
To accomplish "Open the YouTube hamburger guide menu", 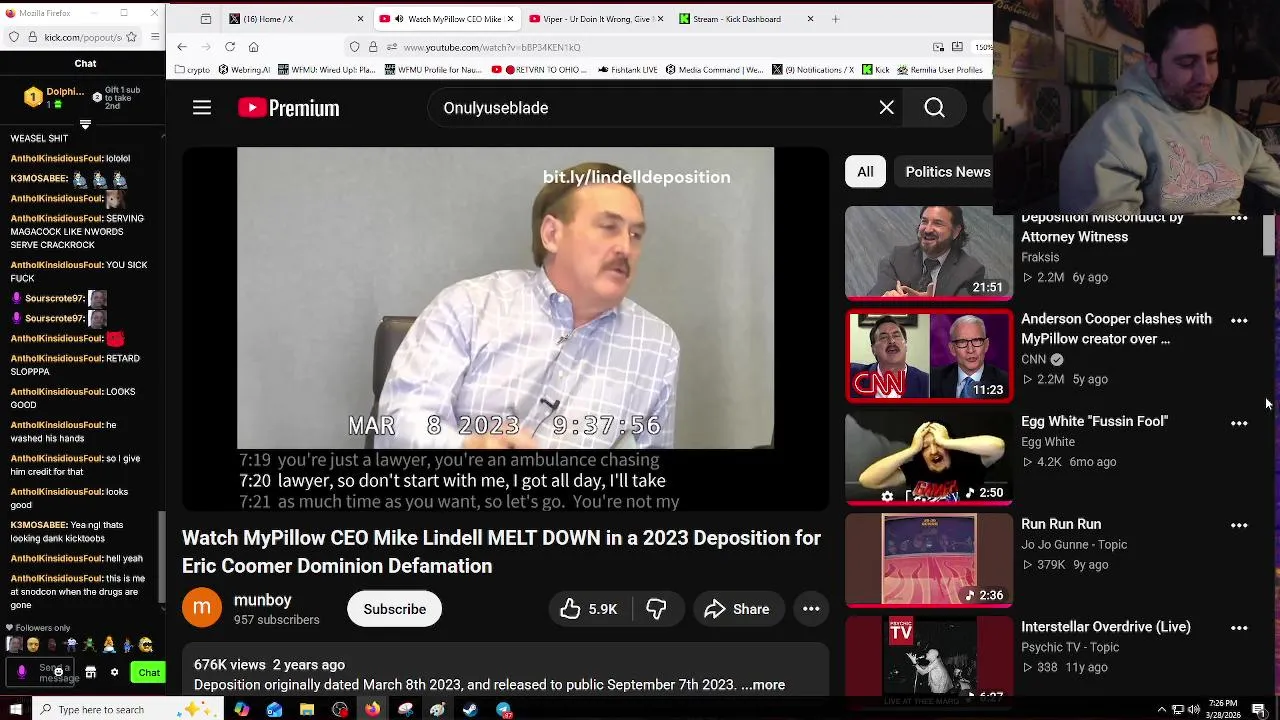I will tap(202, 108).
